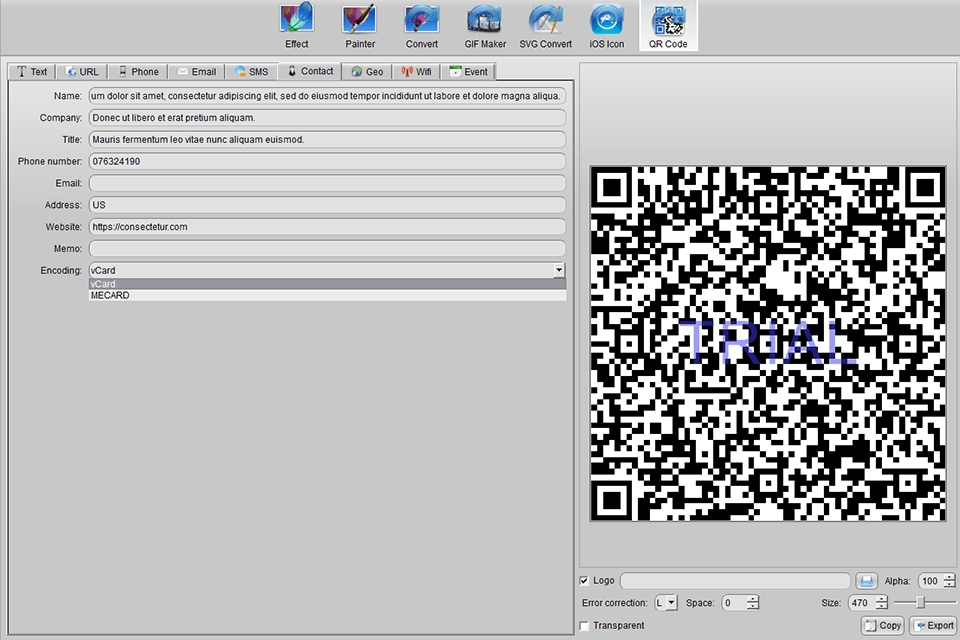Open the Error correction dropdown
This screenshot has width=960, height=640.
click(x=666, y=602)
